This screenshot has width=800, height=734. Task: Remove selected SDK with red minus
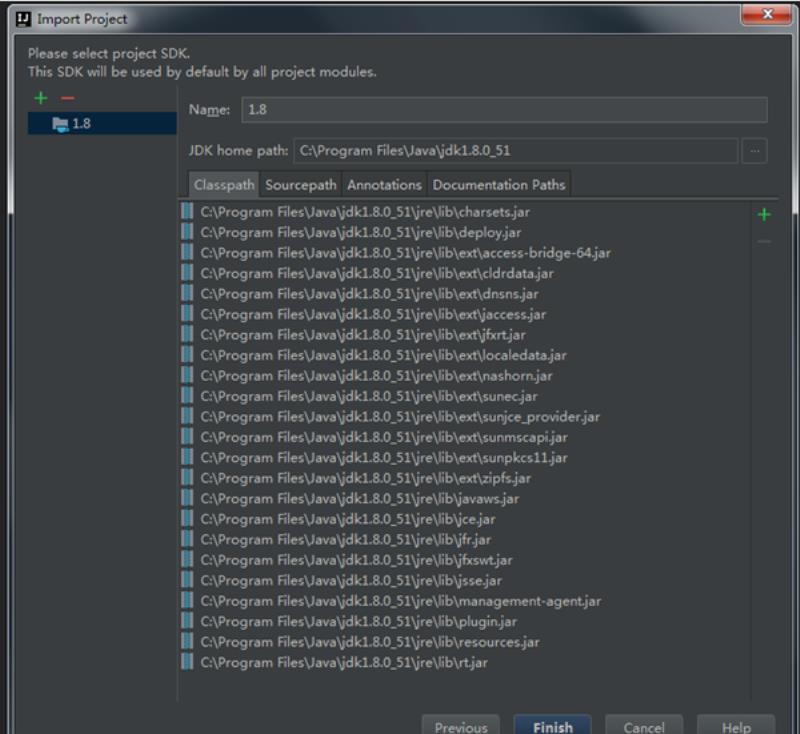[x=67, y=97]
